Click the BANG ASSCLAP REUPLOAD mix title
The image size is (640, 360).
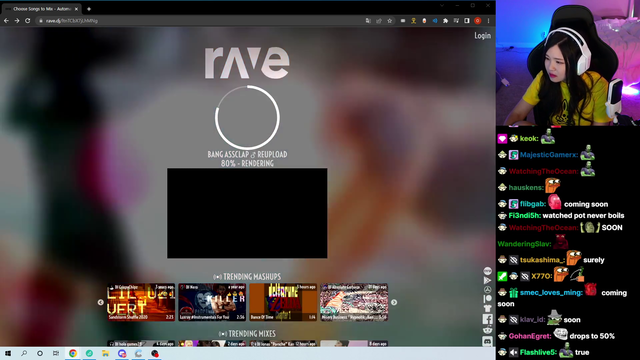[247, 155]
